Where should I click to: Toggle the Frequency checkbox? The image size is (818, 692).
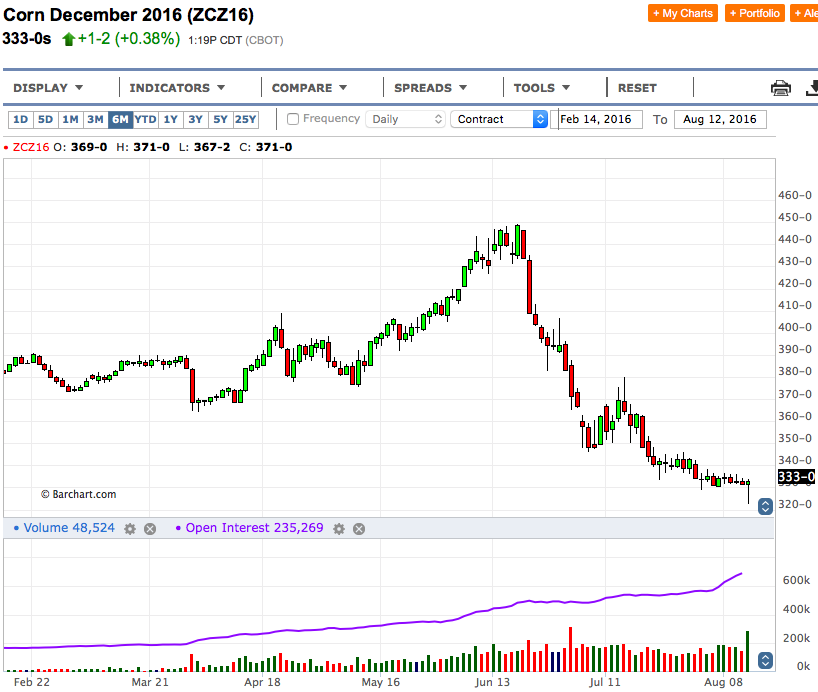coord(293,119)
